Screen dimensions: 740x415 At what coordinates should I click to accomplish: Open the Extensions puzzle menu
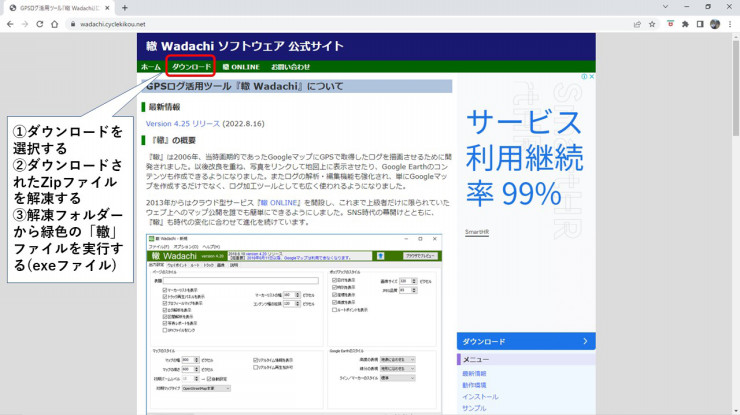pyautogui.click(x=685, y=24)
